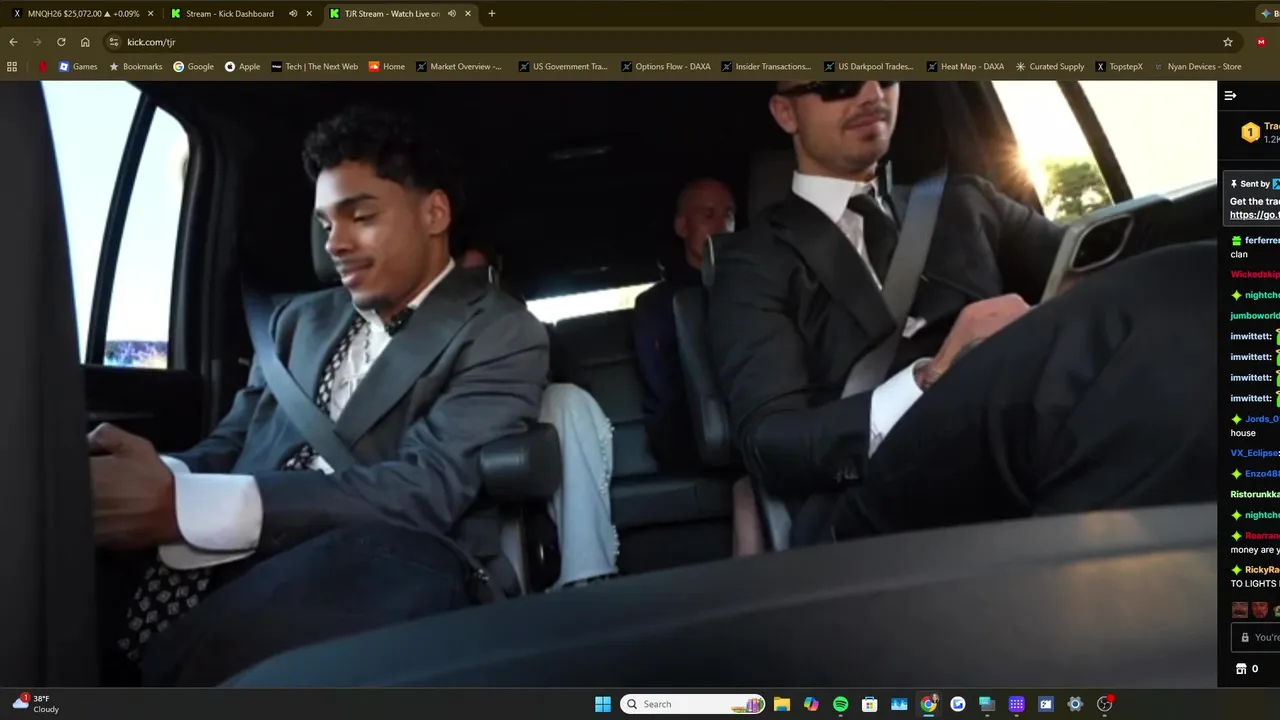The width and height of the screenshot is (1280, 720).
Task: Click username RickyRa in chat
Action: 1262,570
